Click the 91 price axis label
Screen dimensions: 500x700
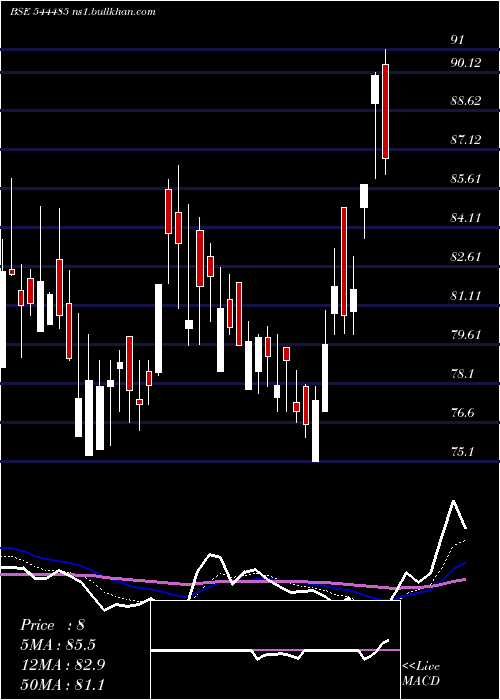coord(457,39)
